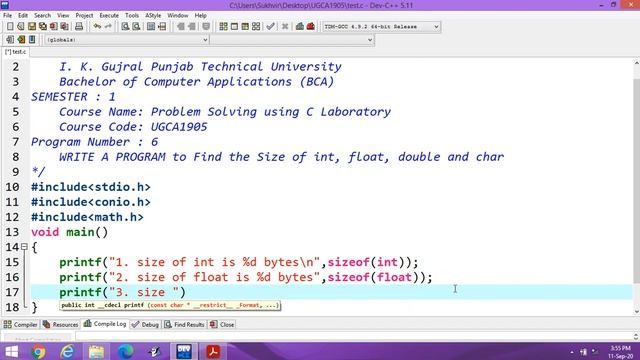Image resolution: width=640 pixels, height=360 pixels.
Task: Click the Rebuild All toolbar icon
Action: tap(256, 27)
